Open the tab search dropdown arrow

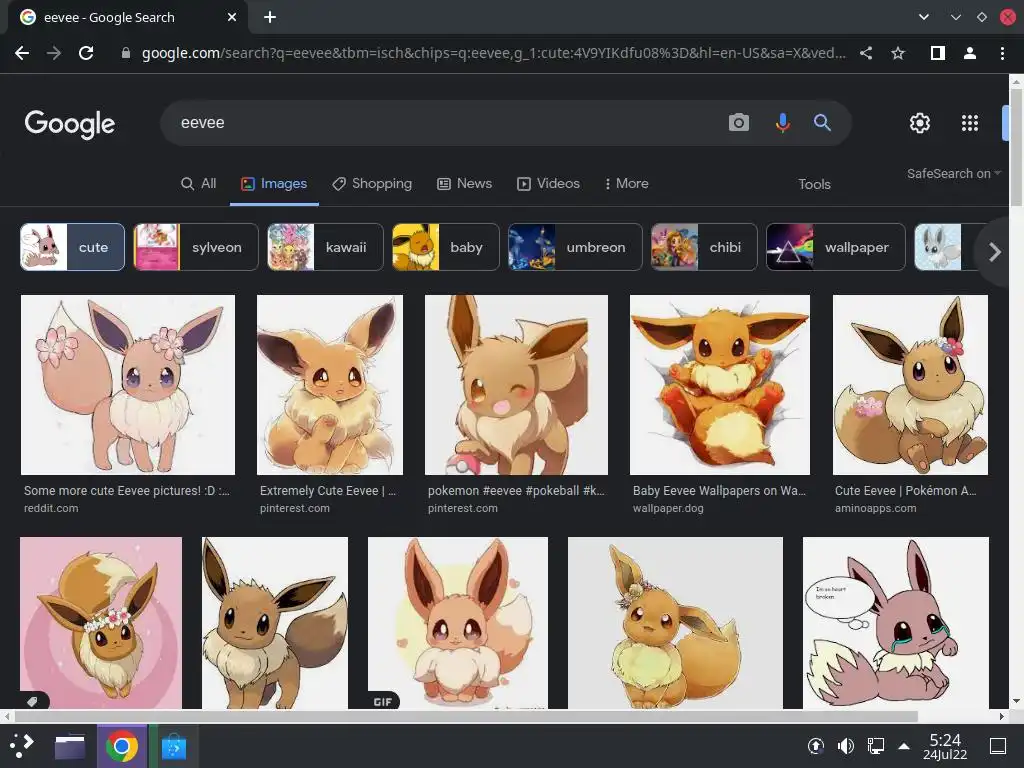pos(923,17)
